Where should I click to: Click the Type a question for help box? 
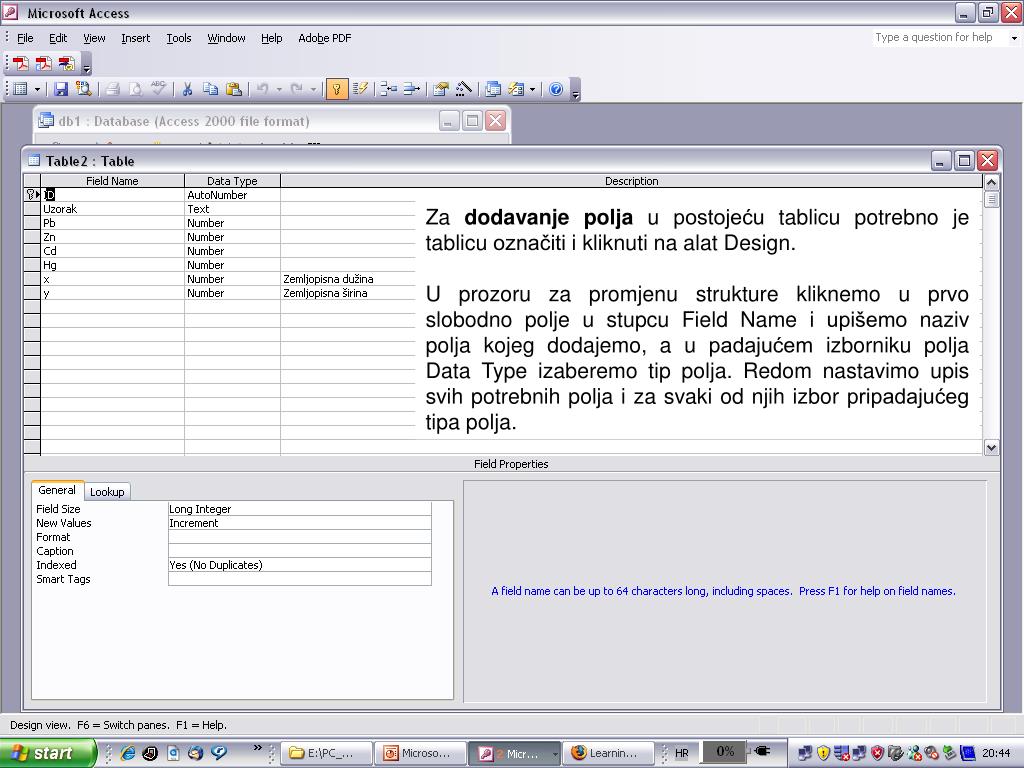point(940,37)
